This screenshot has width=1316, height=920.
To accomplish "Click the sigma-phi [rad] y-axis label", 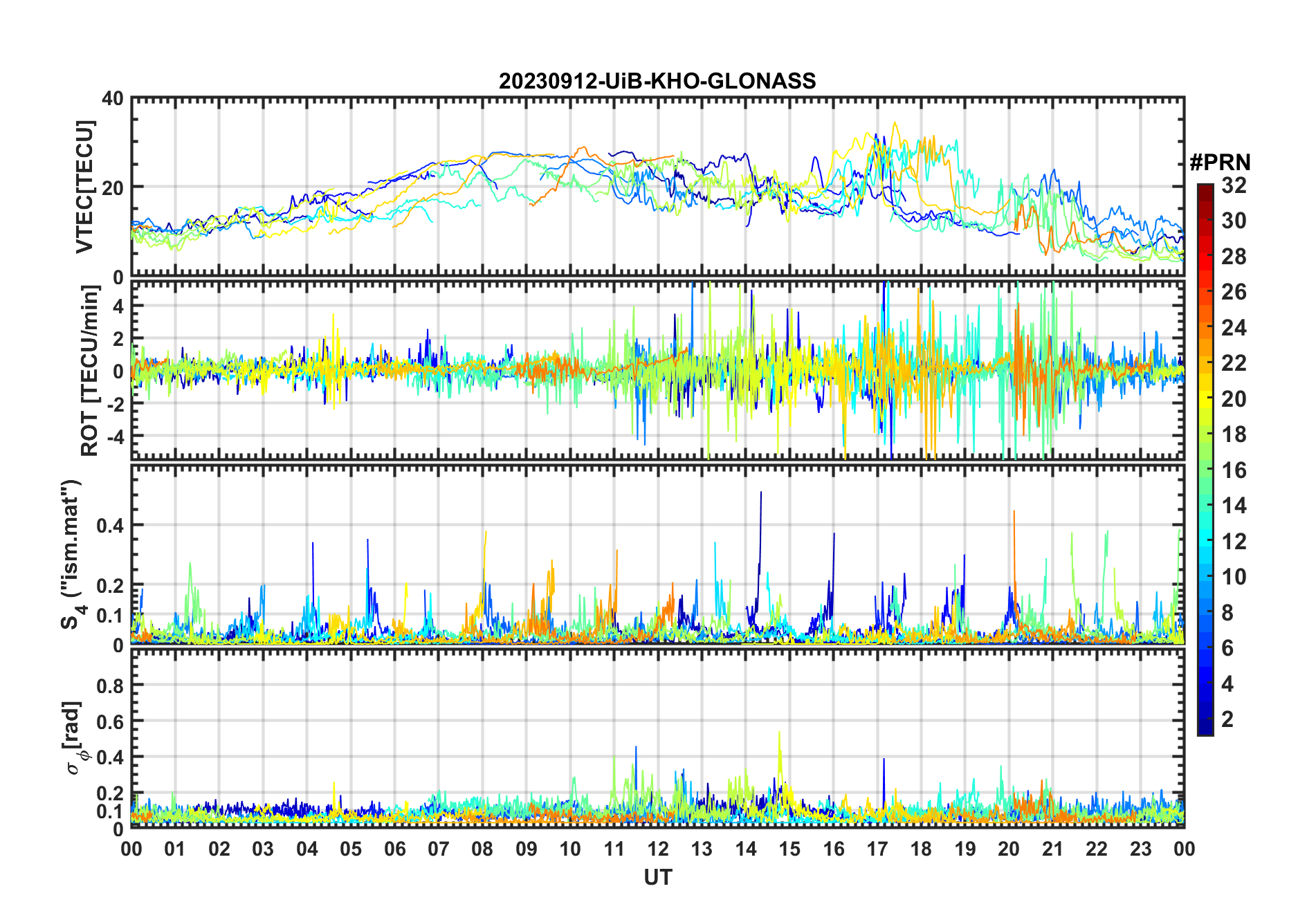I will 77,738.
